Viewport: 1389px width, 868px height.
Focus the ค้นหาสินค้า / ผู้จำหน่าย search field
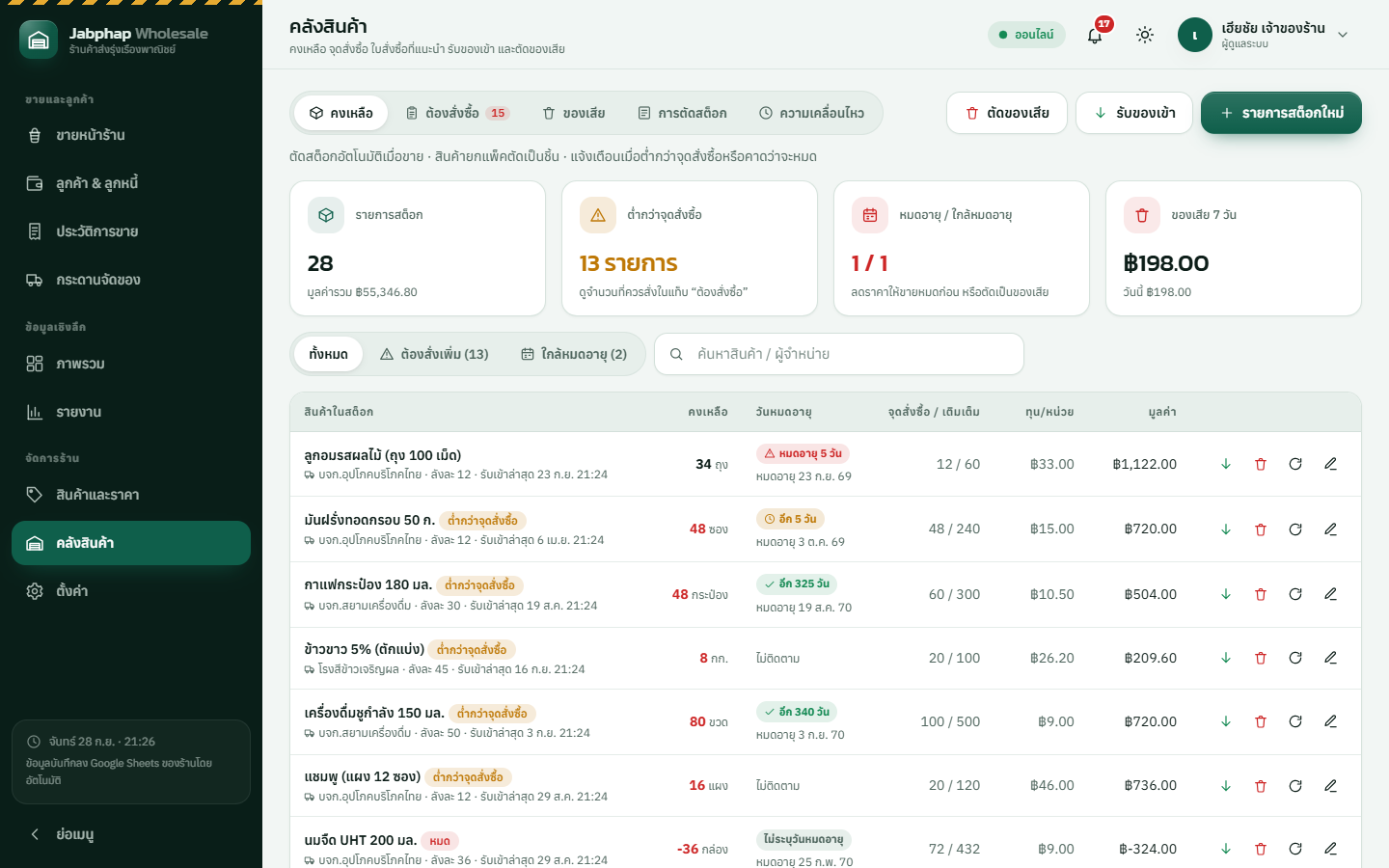[839, 354]
